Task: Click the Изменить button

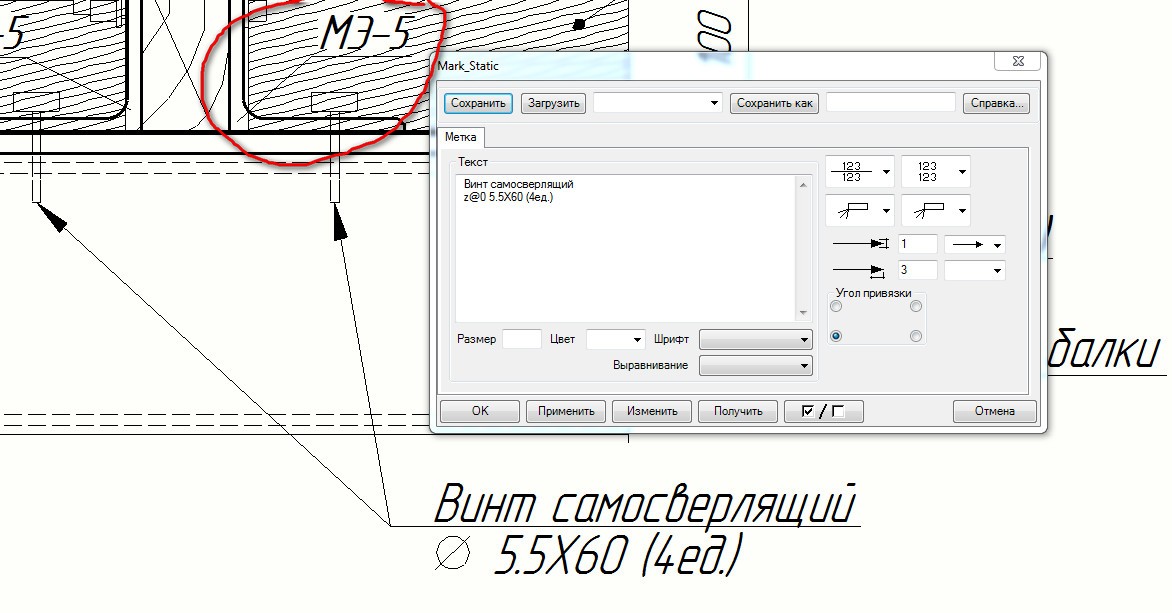Action: (x=652, y=411)
